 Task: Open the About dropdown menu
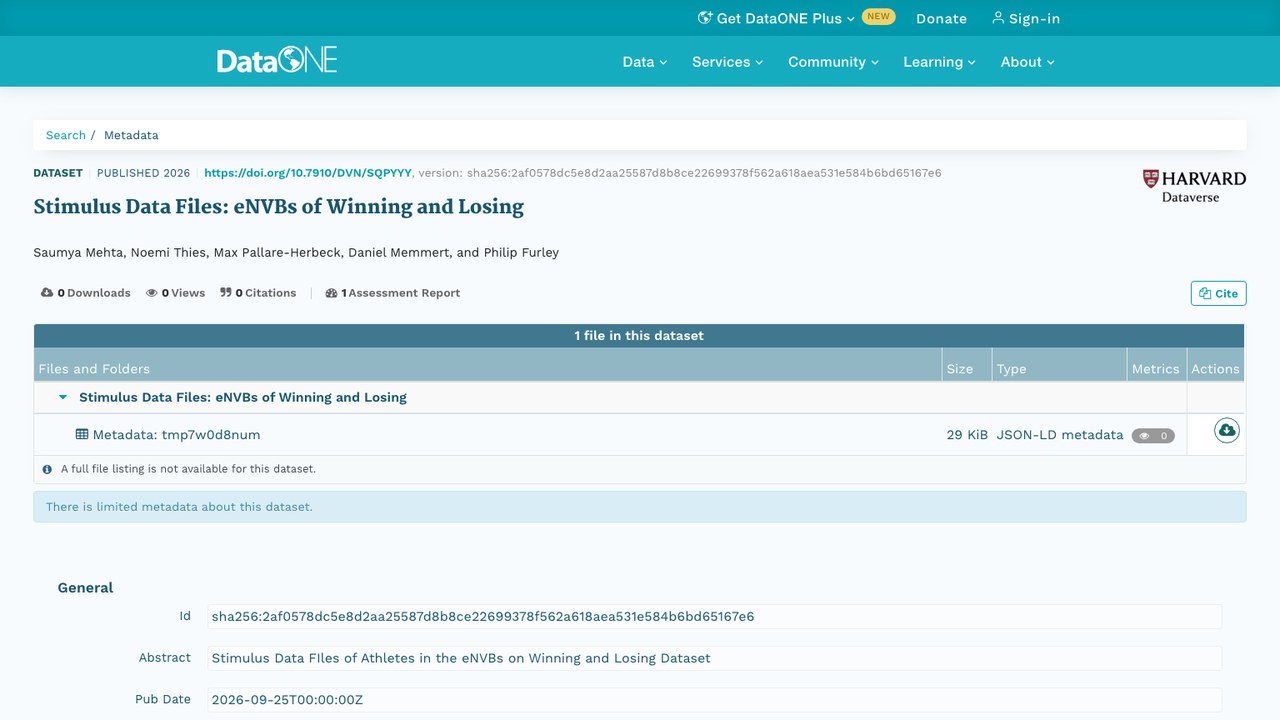coord(1028,62)
